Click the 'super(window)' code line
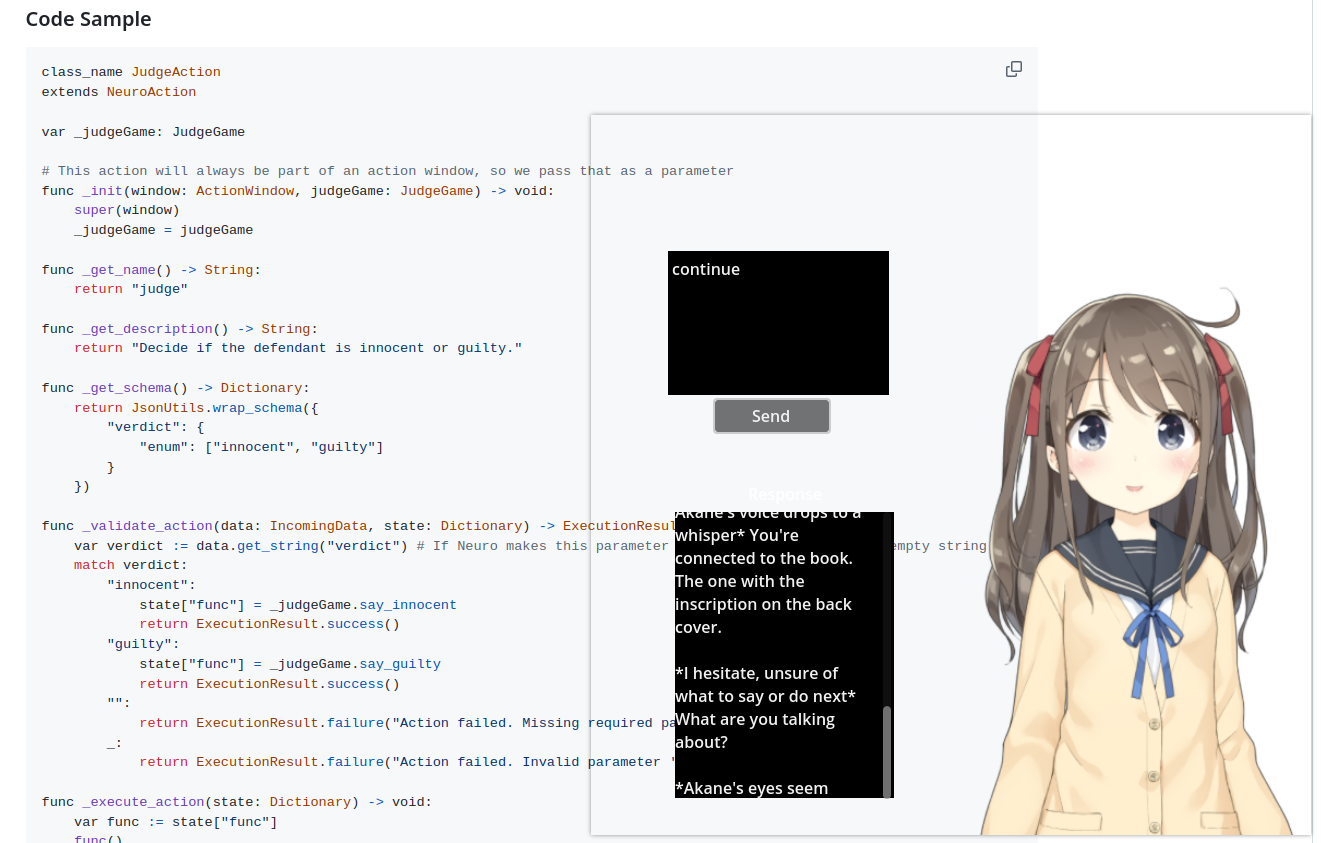1321x843 pixels. tap(127, 210)
